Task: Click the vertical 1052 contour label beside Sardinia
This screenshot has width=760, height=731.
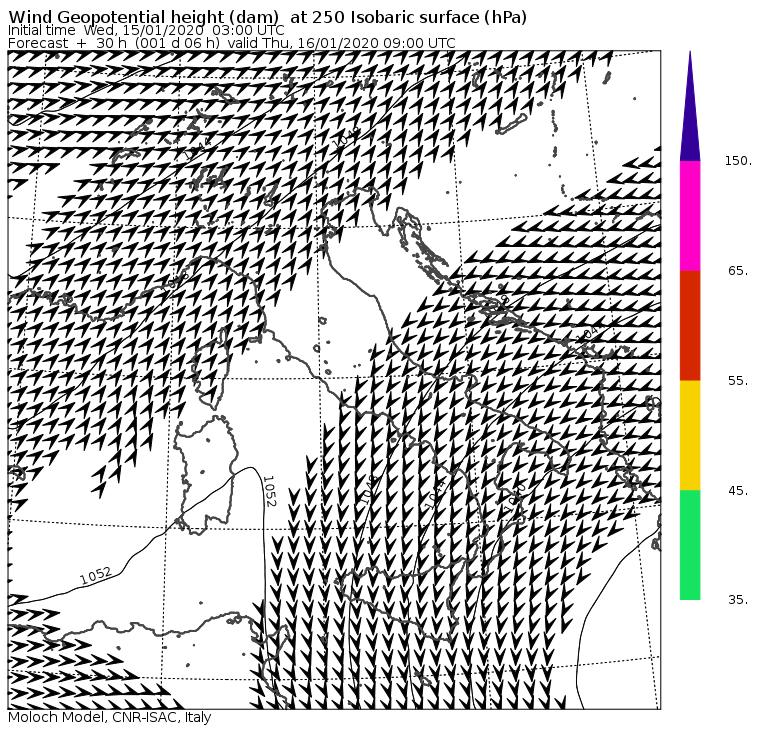Action: [x=269, y=491]
